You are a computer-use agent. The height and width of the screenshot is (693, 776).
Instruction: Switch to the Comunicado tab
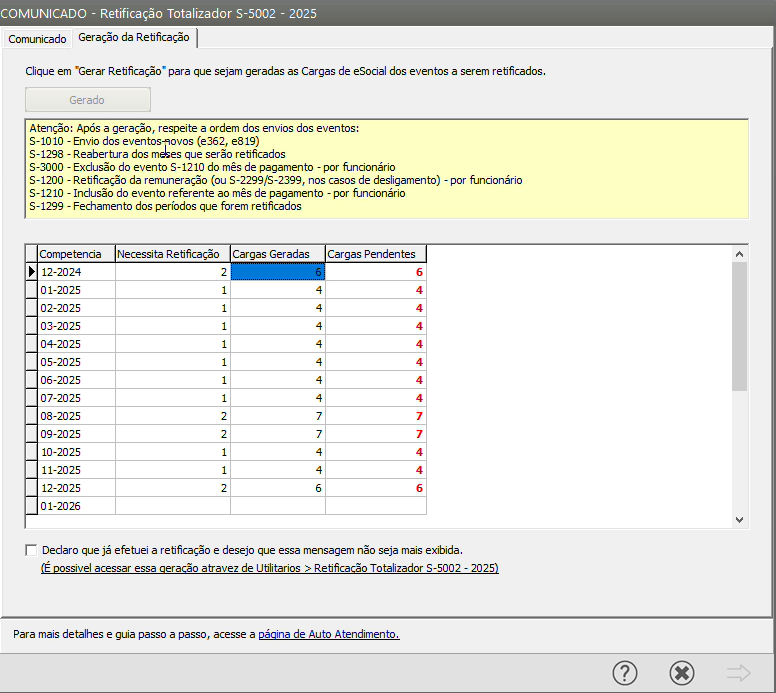(38, 38)
